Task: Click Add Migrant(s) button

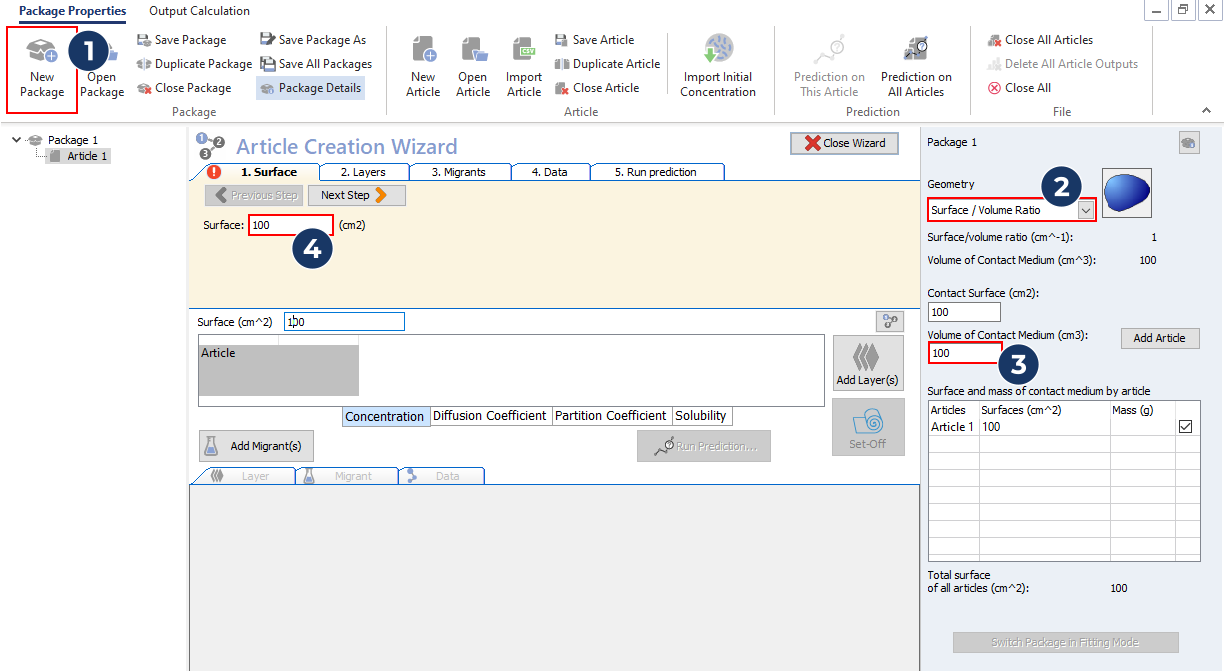Action: 256,446
